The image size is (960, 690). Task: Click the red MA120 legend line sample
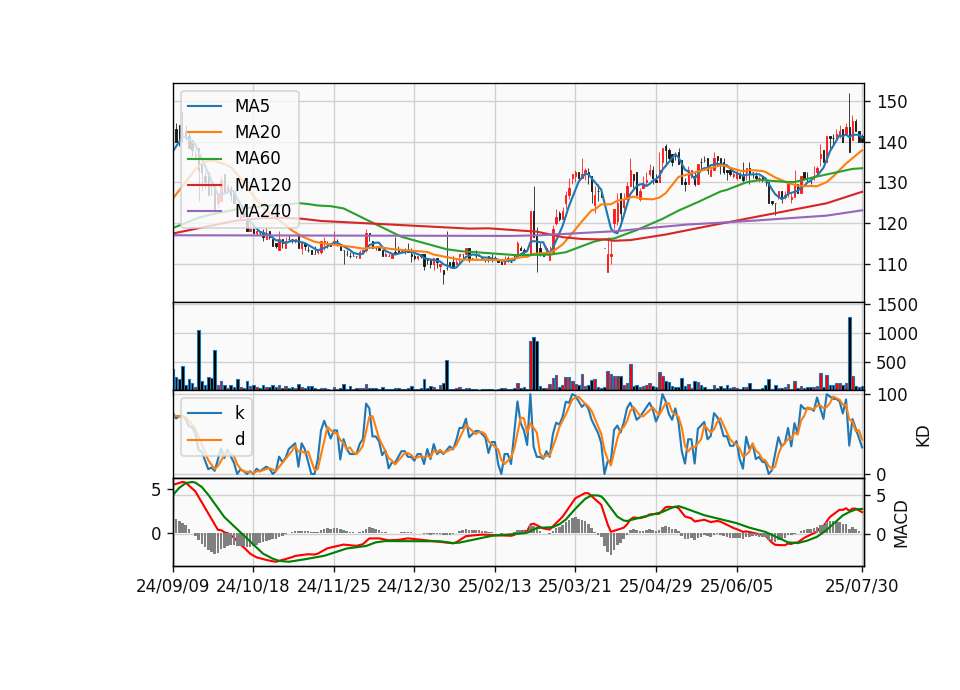coord(204,185)
